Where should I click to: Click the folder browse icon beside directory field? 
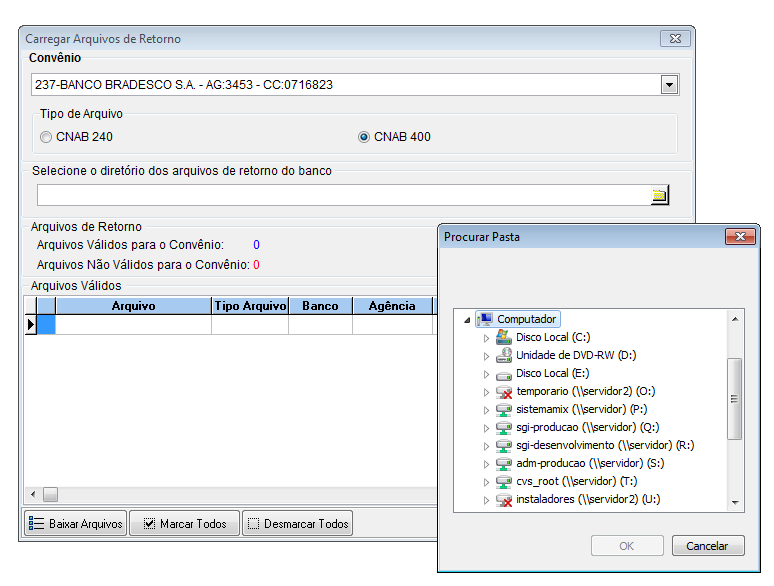click(x=659, y=195)
